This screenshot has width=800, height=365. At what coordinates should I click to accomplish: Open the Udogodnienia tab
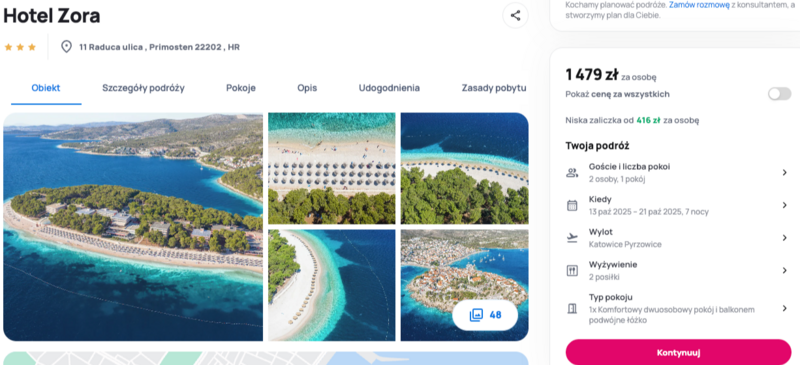click(x=389, y=88)
